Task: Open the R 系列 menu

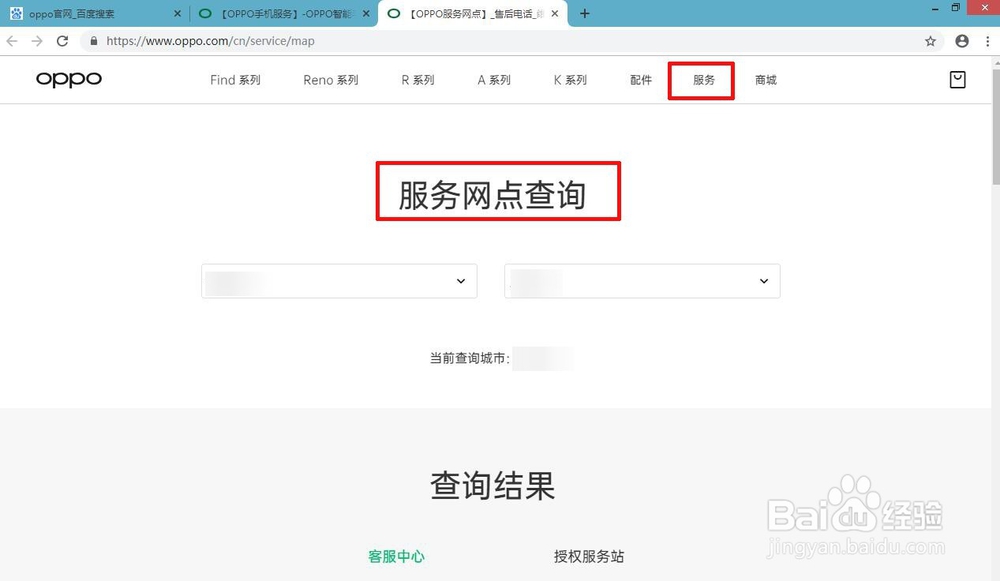Action: (418, 80)
